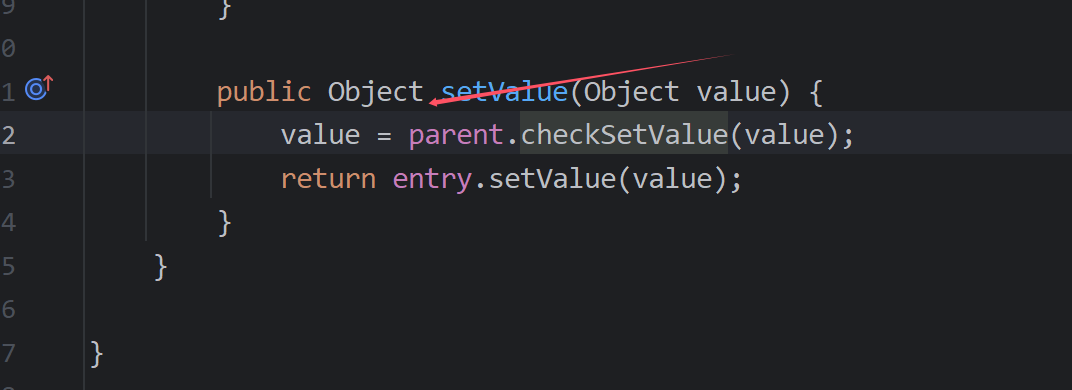Click the final outermost closing brace
This screenshot has width=1072, height=390.
pyautogui.click(x=96, y=354)
